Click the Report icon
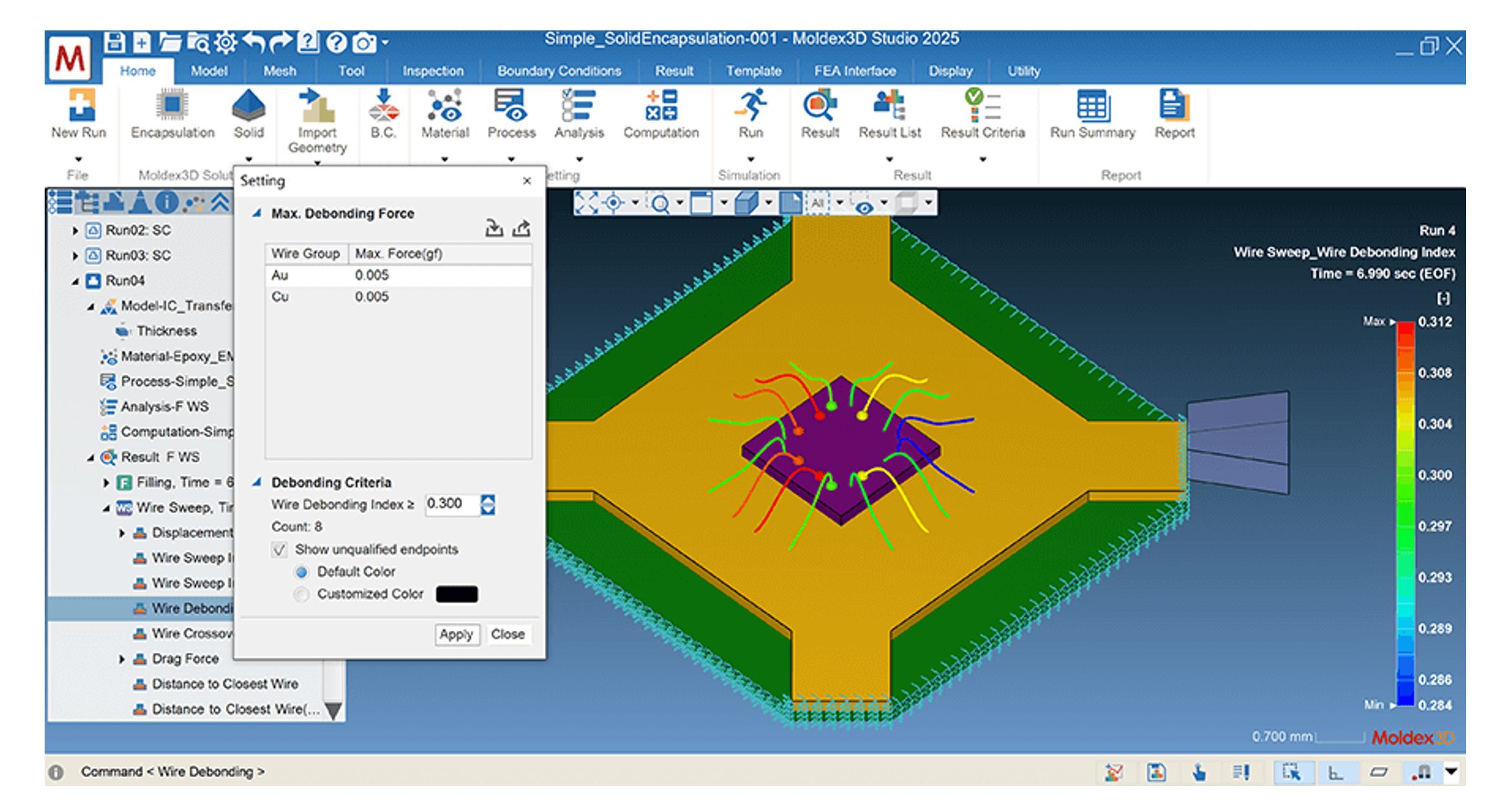The width and height of the screenshot is (1492, 812). (x=1174, y=115)
